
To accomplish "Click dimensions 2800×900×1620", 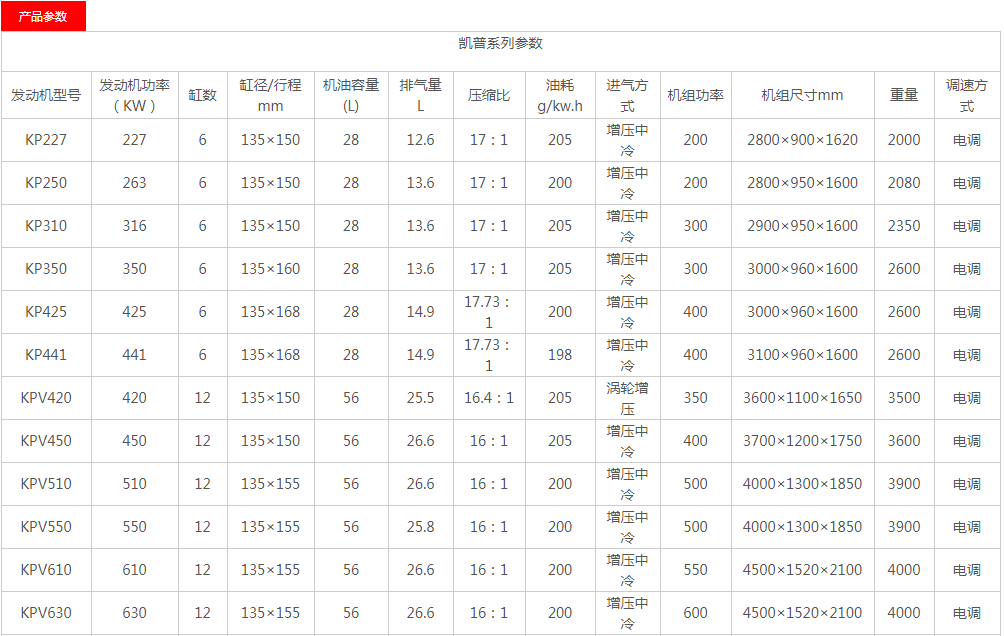I will (x=802, y=140).
